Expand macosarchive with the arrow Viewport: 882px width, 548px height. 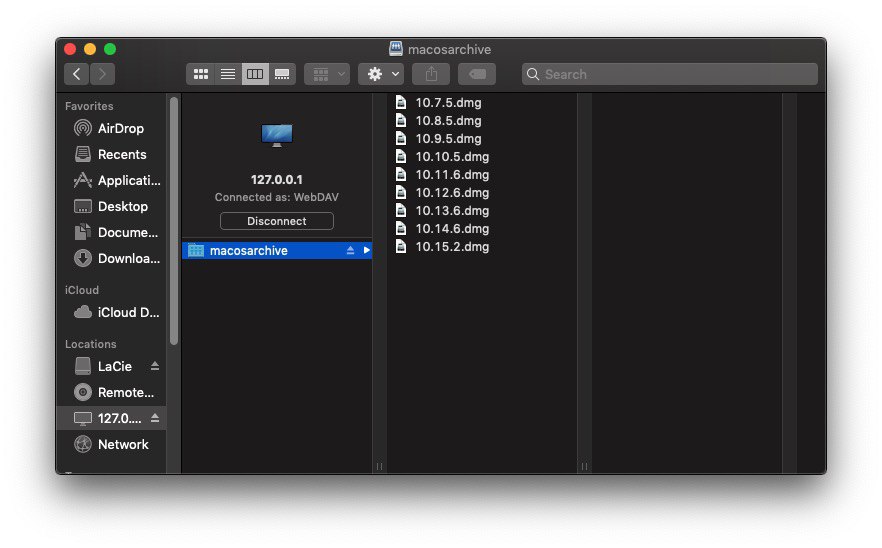(x=366, y=250)
